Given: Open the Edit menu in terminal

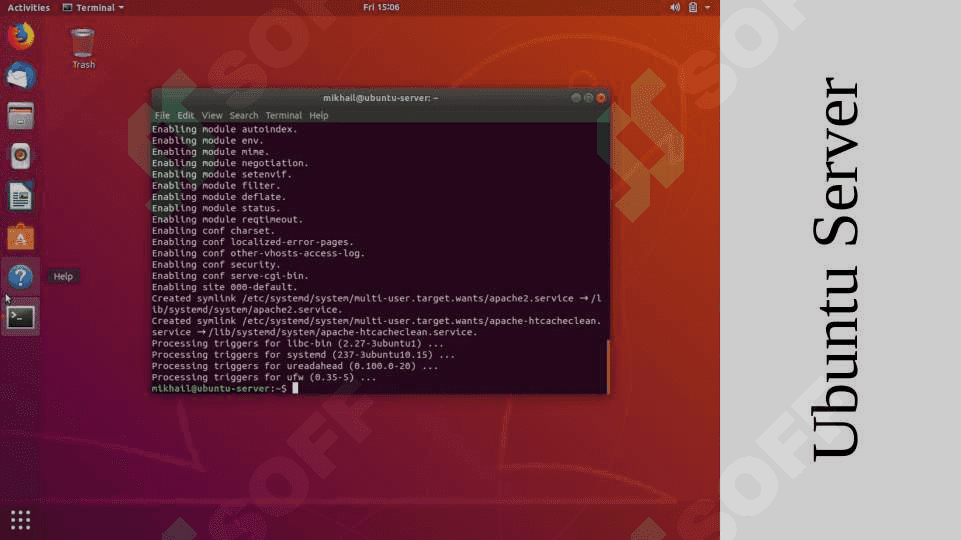Looking at the screenshot, I should point(185,115).
